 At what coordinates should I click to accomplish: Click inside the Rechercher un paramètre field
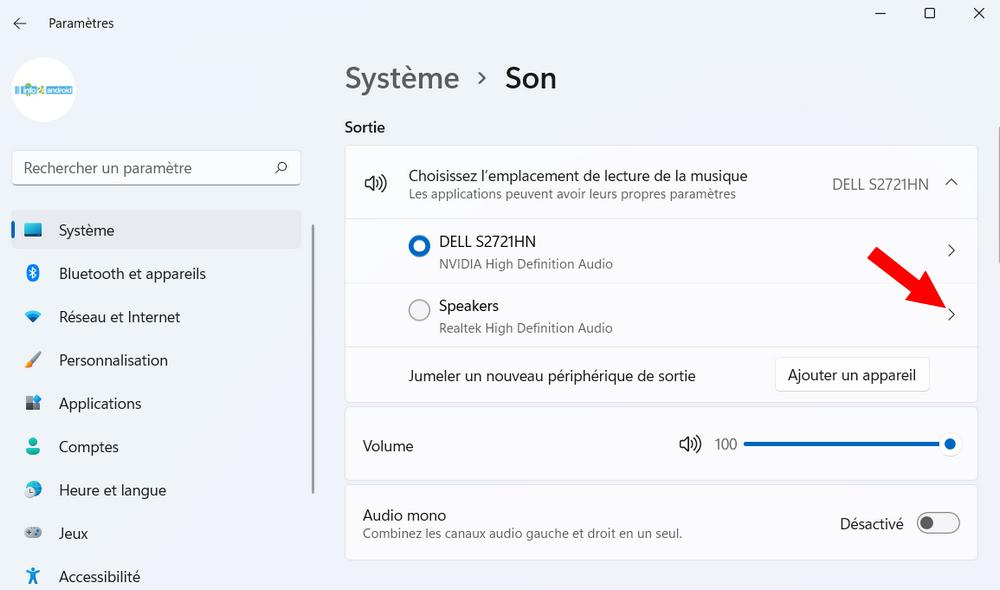pyautogui.click(x=150, y=167)
